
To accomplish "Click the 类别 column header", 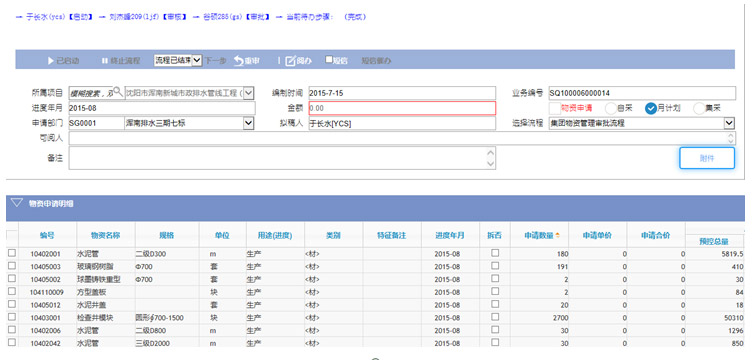I will (x=333, y=235).
